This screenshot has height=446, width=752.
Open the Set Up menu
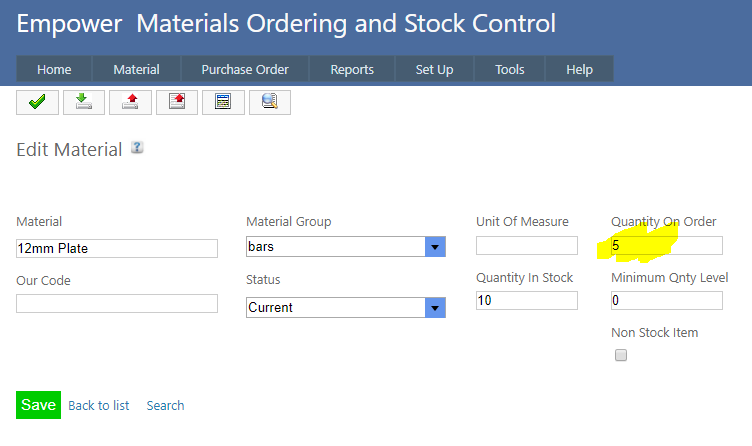(434, 69)
